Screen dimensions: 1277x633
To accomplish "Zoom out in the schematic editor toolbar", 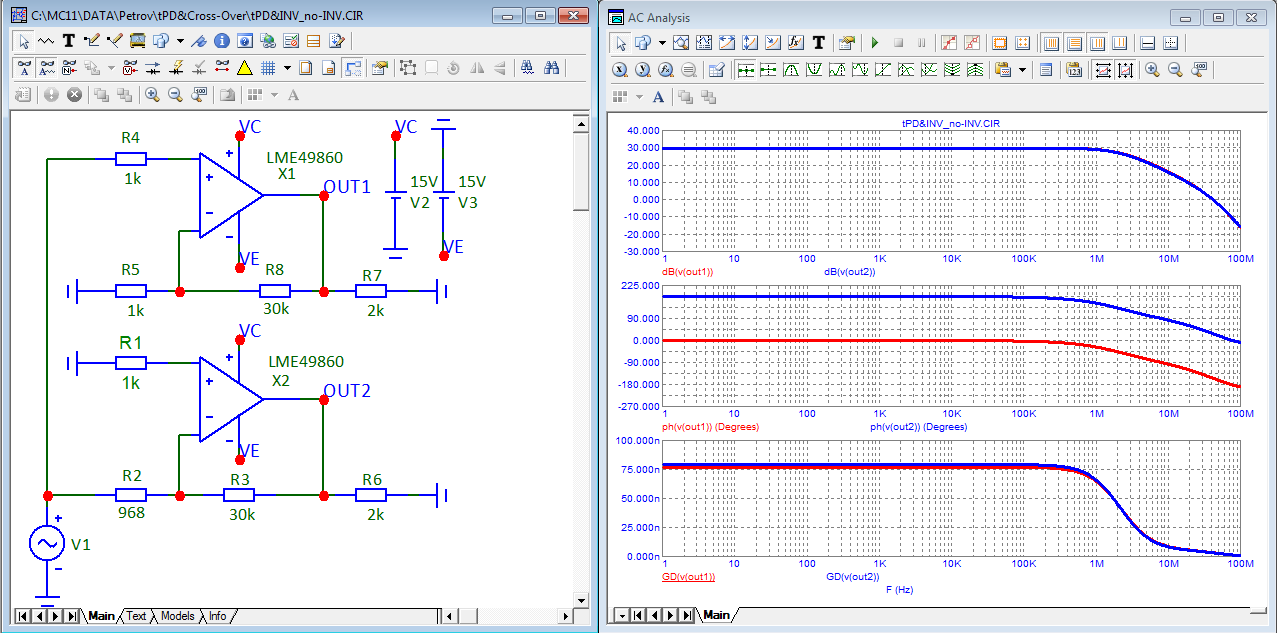I will 175,95.
